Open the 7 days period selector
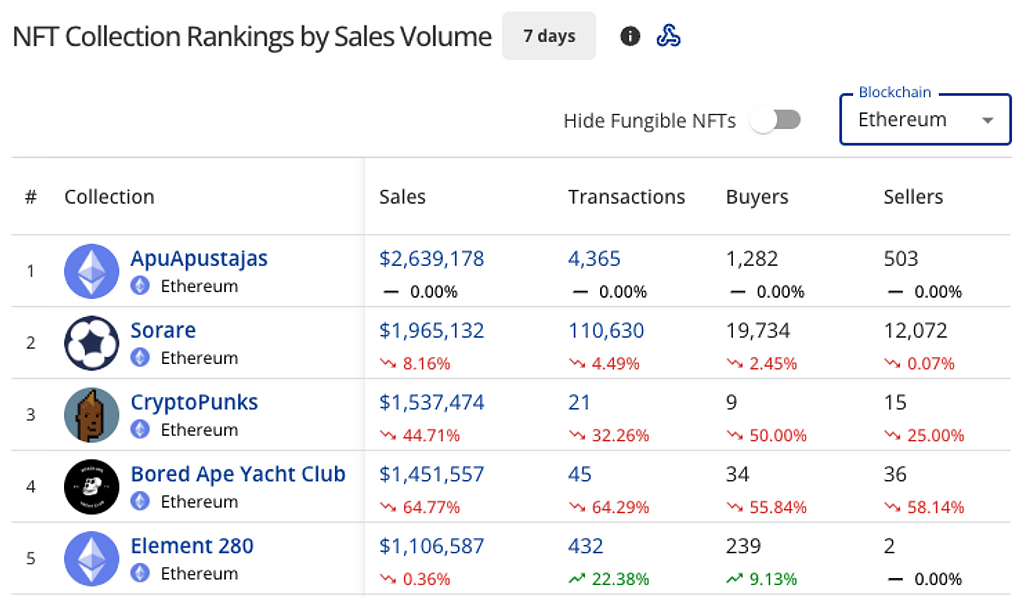 click(x=549, y=36)
